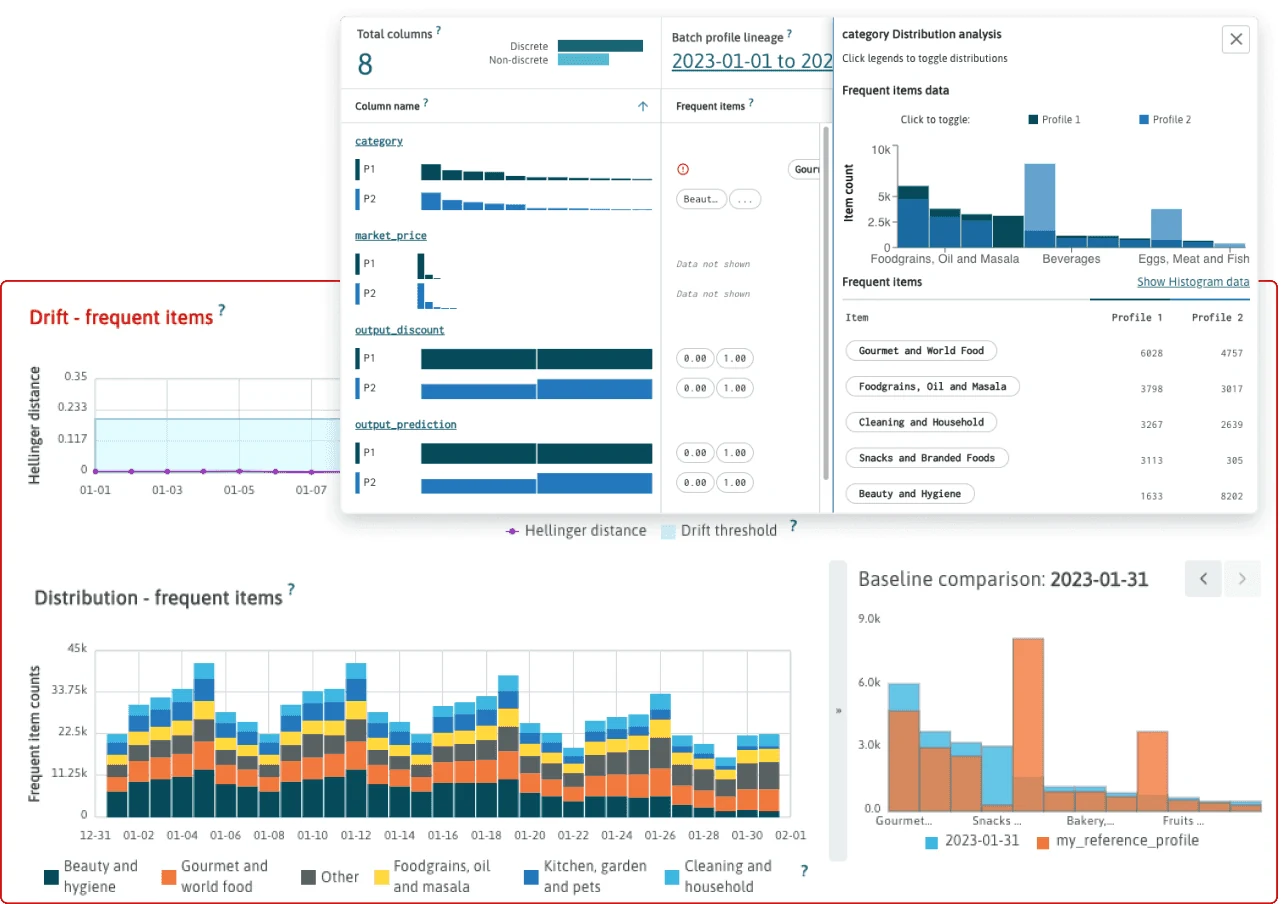Select Snacks and Branded Foods item chip
This screenshot has height=904, width=1282.
click(x=927, y=458)
